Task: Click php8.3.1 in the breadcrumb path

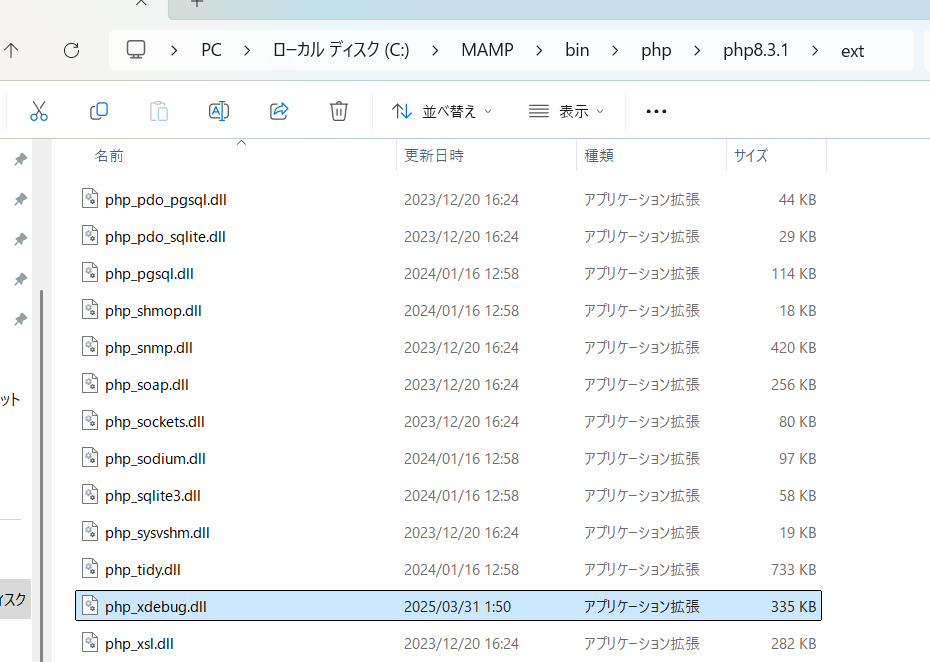Action: click(x=756, y=51)
